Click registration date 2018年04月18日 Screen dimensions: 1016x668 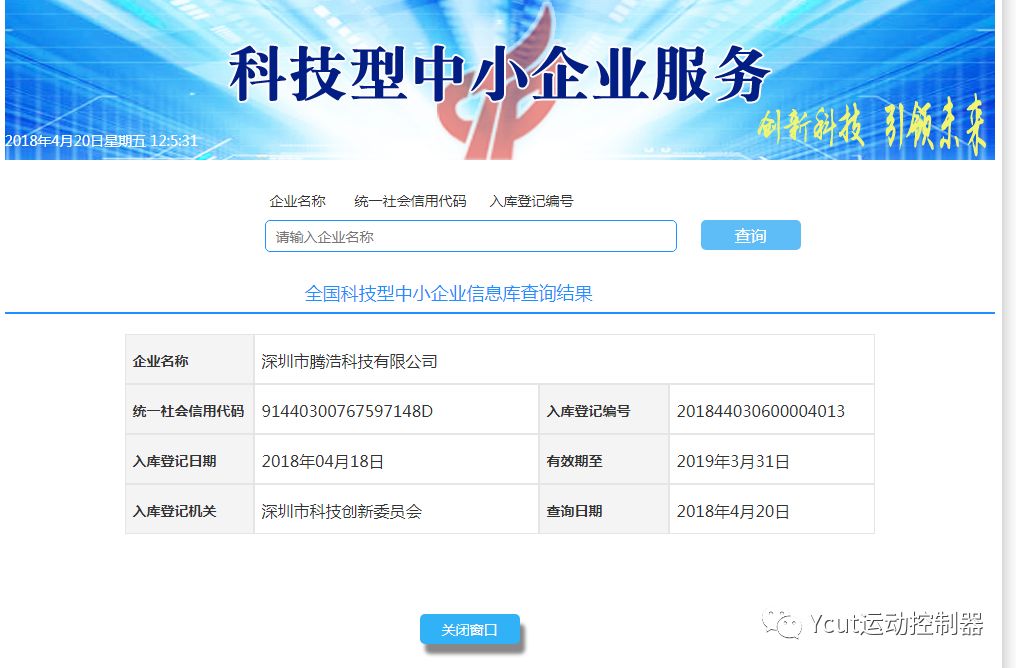coord(323,461)
